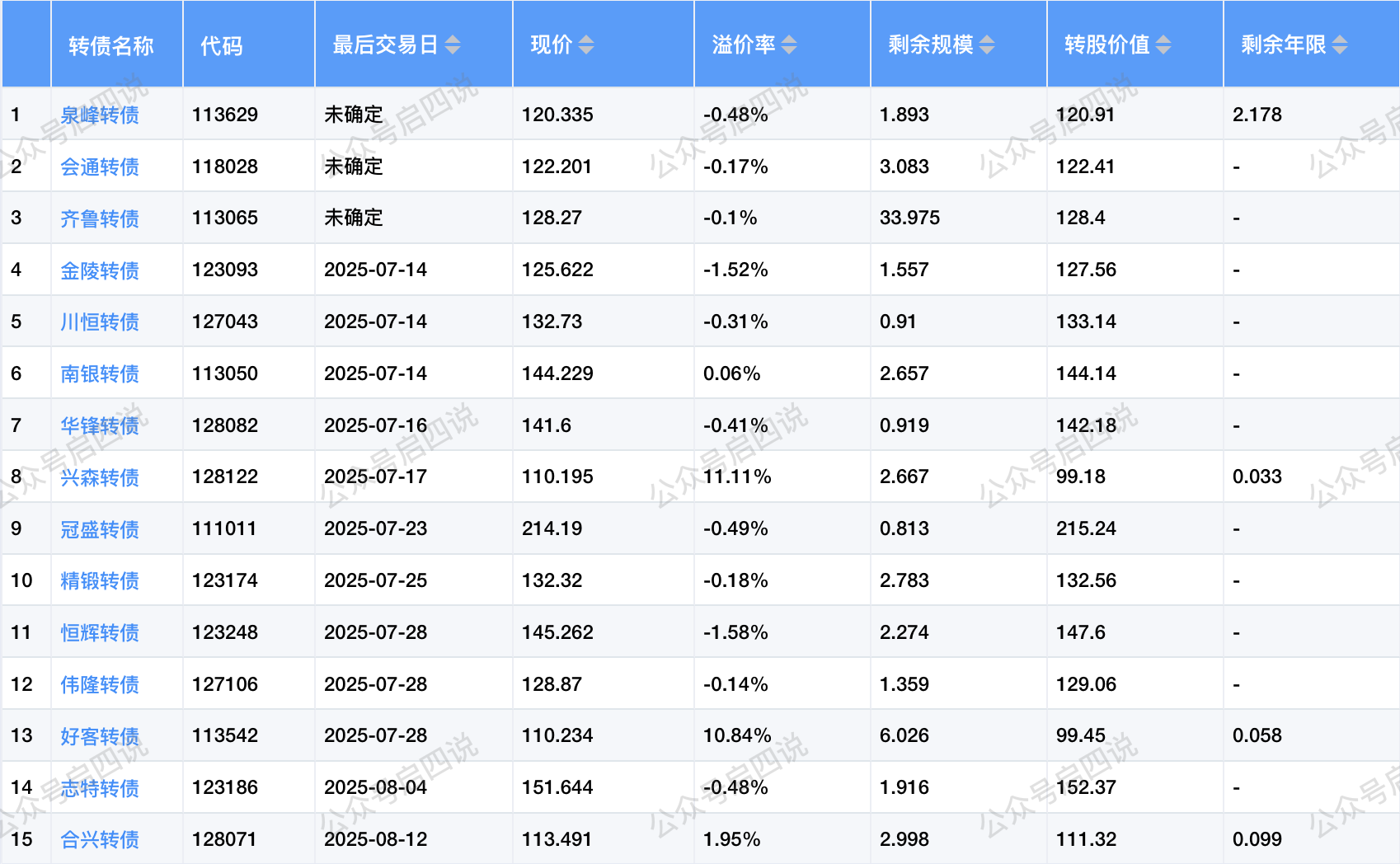Open 志特转债 bond page

coord(100,788)
